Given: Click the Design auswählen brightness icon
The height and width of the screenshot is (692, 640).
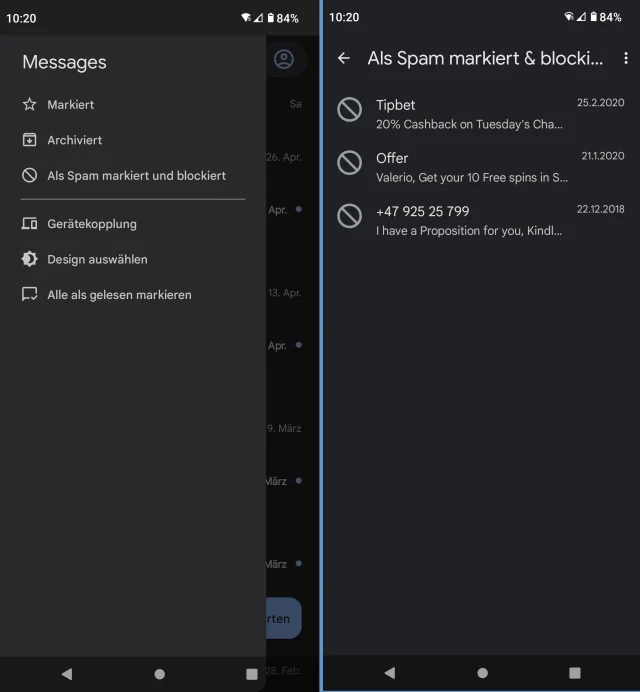Looking at the screenshot, I should [x=30, y=259].
